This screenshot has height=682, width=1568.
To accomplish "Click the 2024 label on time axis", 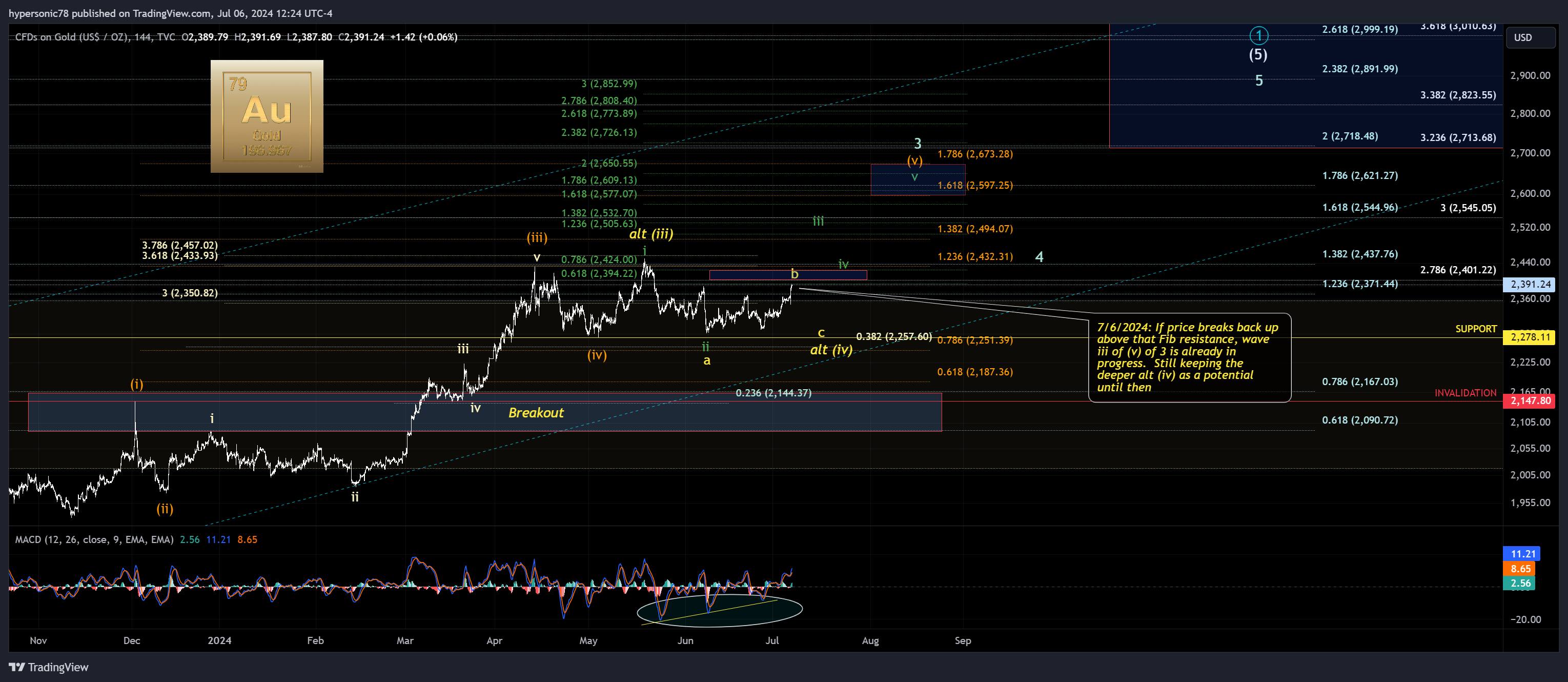I will [x=219, y=640].
